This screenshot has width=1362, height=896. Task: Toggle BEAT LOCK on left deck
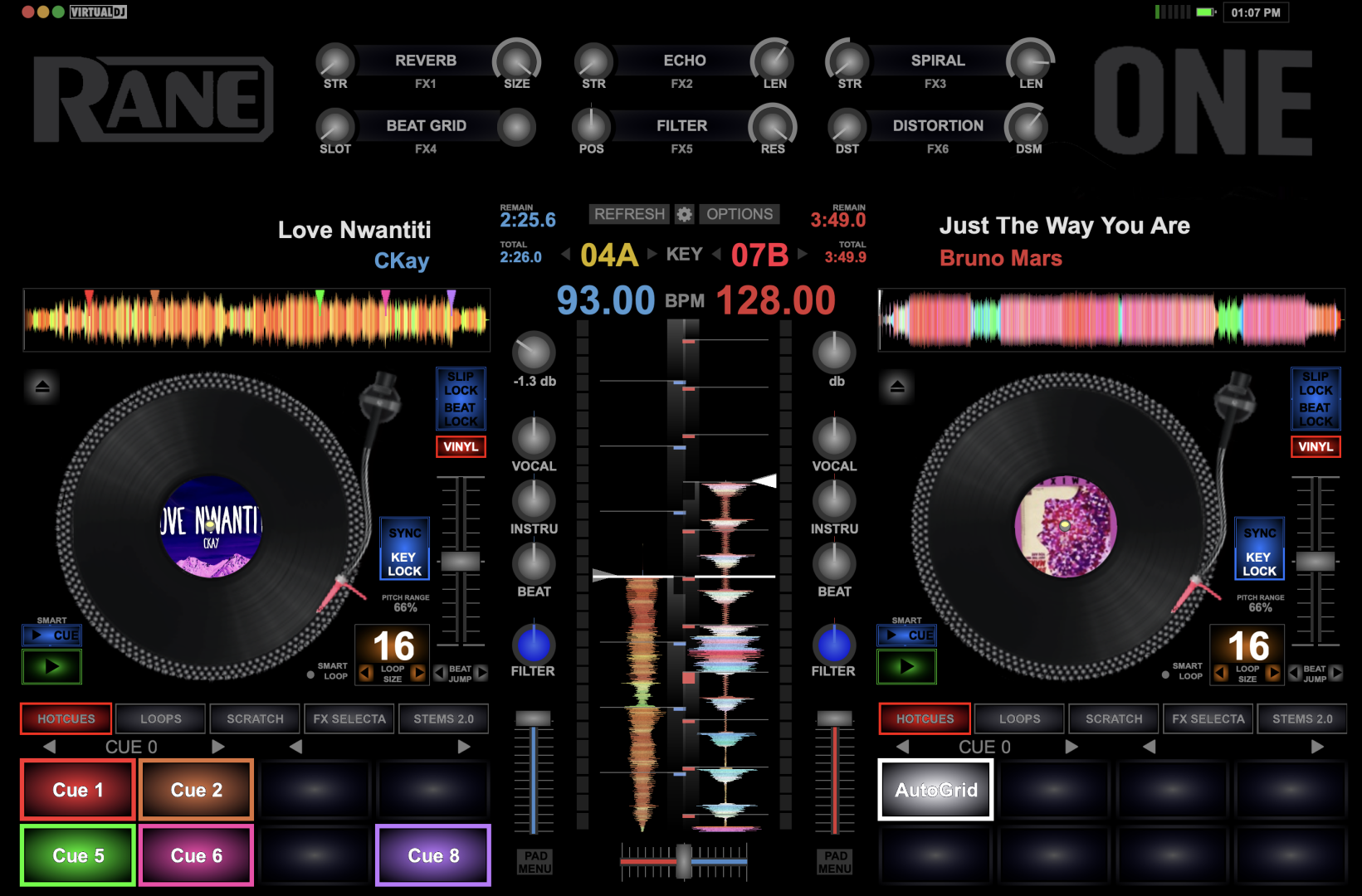461,414
